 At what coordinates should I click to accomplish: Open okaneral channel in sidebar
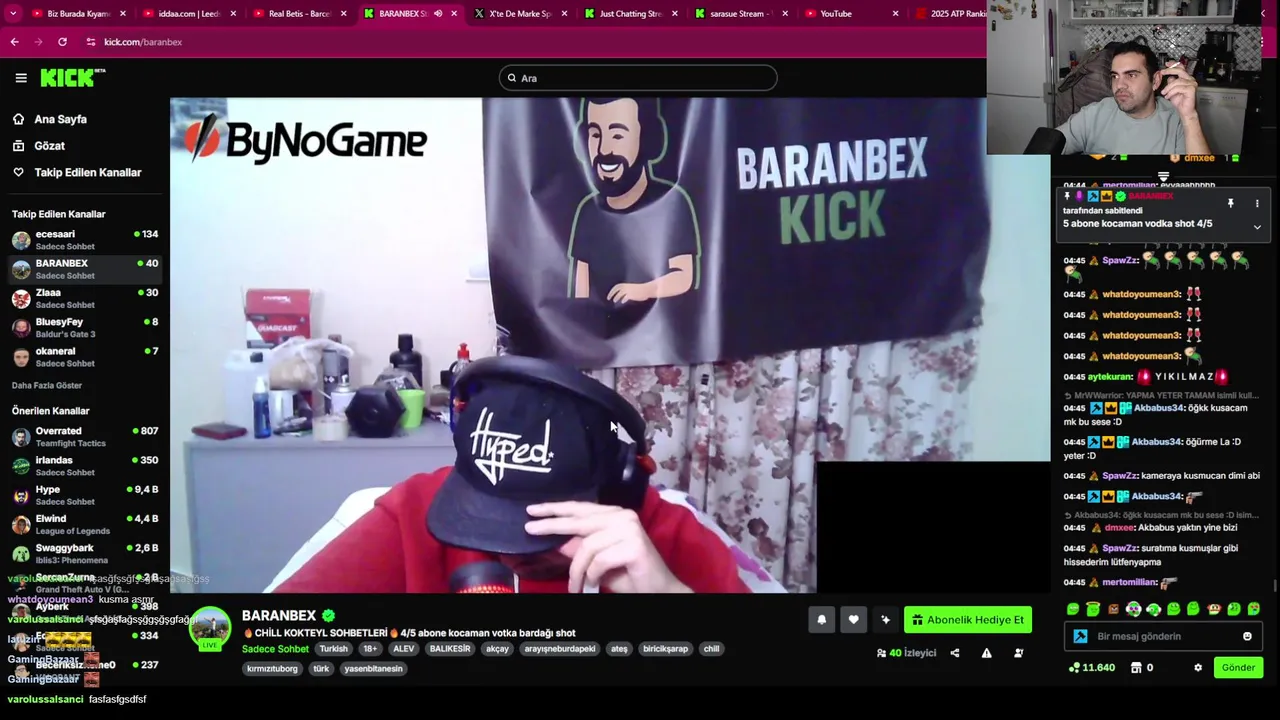point(84,357)
